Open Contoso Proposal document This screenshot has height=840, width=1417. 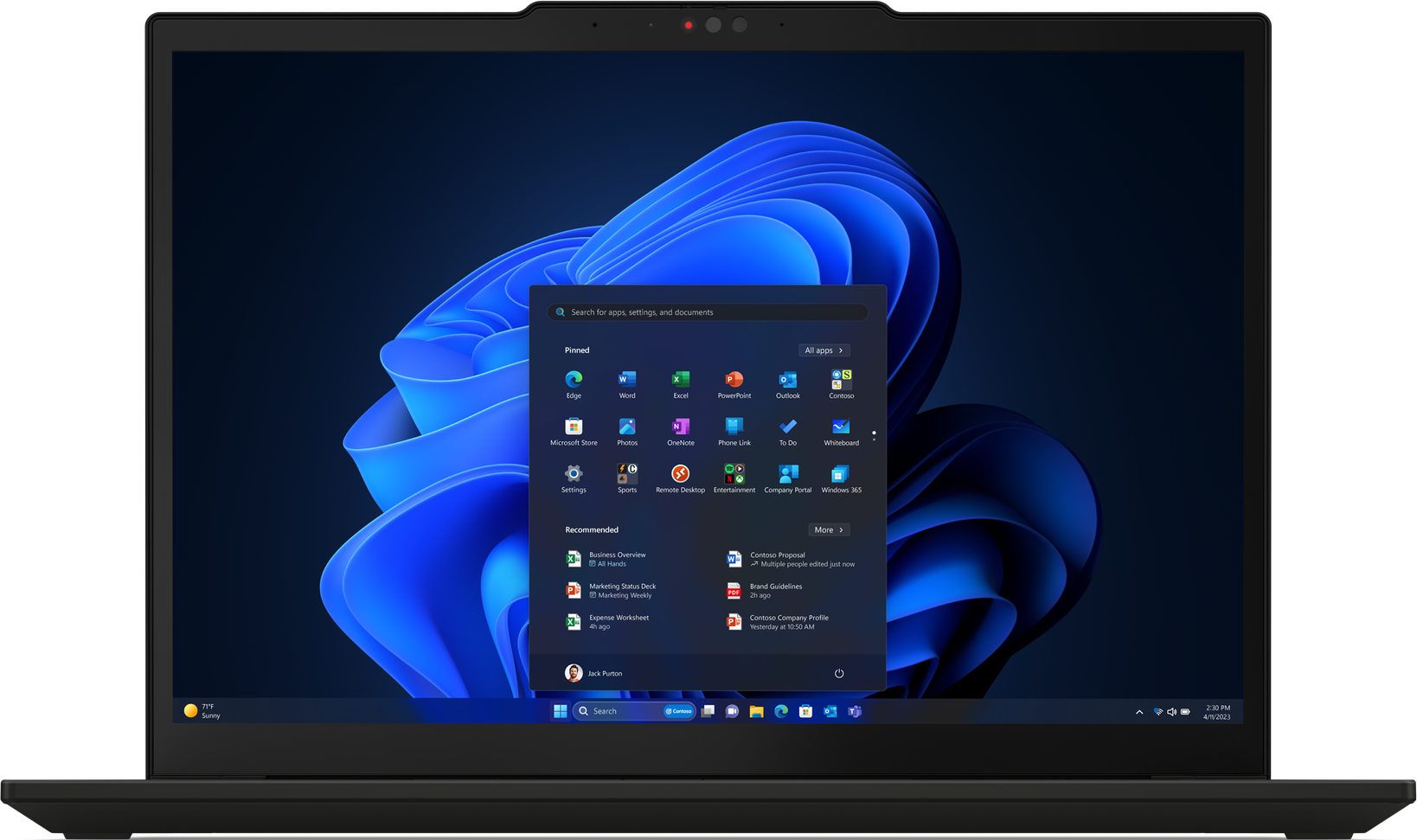[792, 559]
